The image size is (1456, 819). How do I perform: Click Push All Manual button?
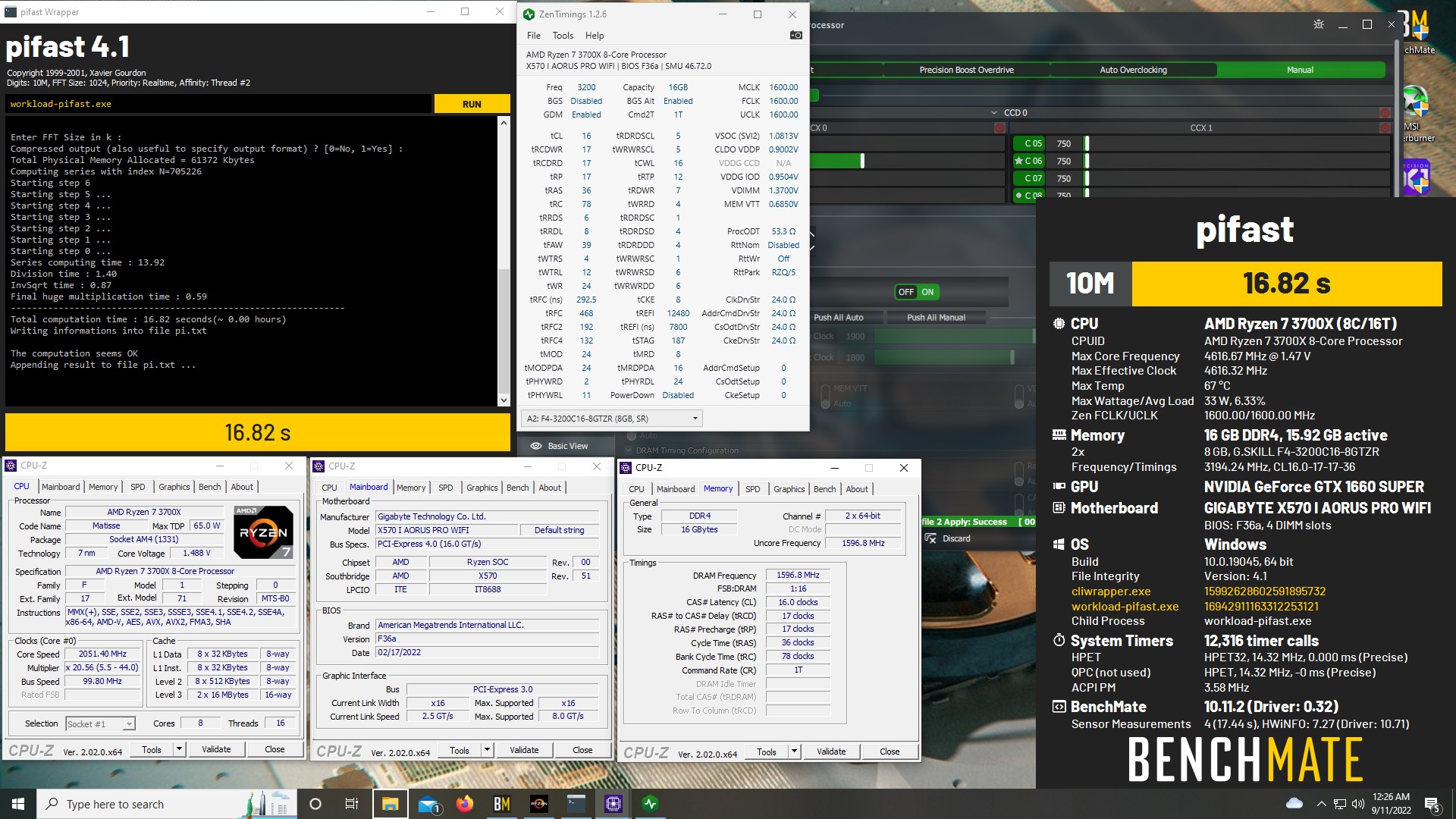936,318
